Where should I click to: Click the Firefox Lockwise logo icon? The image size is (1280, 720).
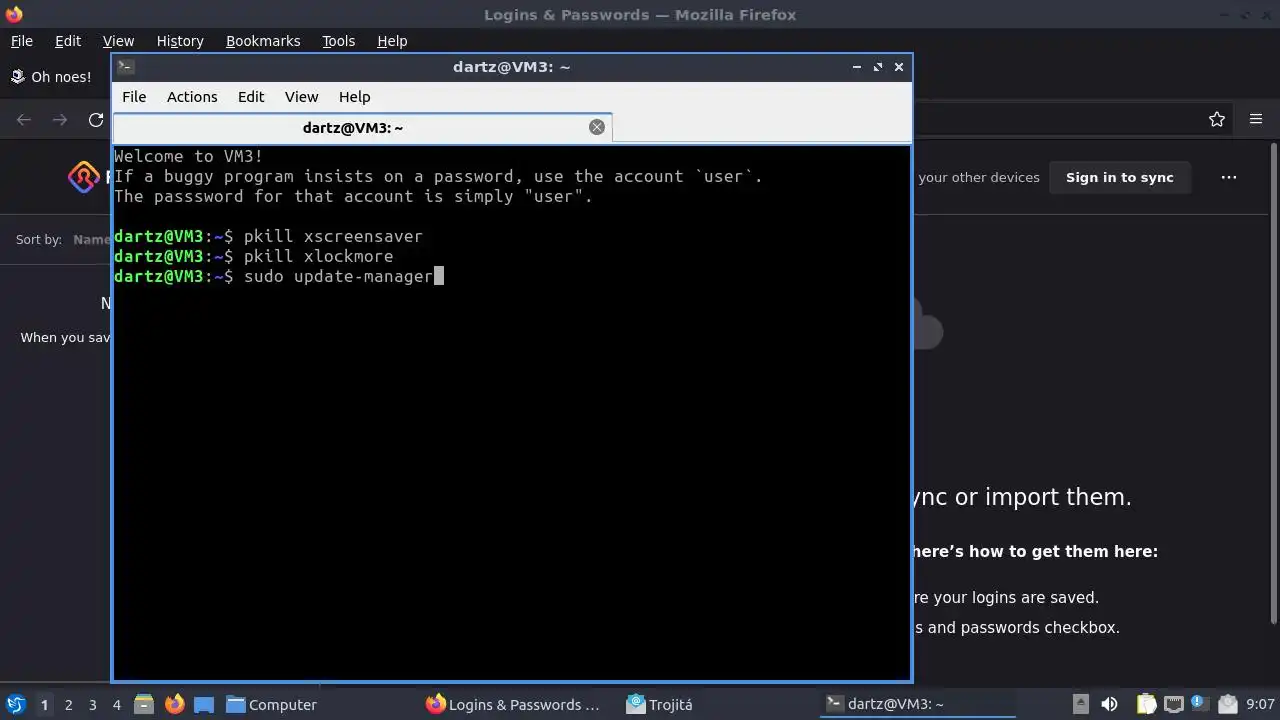[x=83, y=177]
